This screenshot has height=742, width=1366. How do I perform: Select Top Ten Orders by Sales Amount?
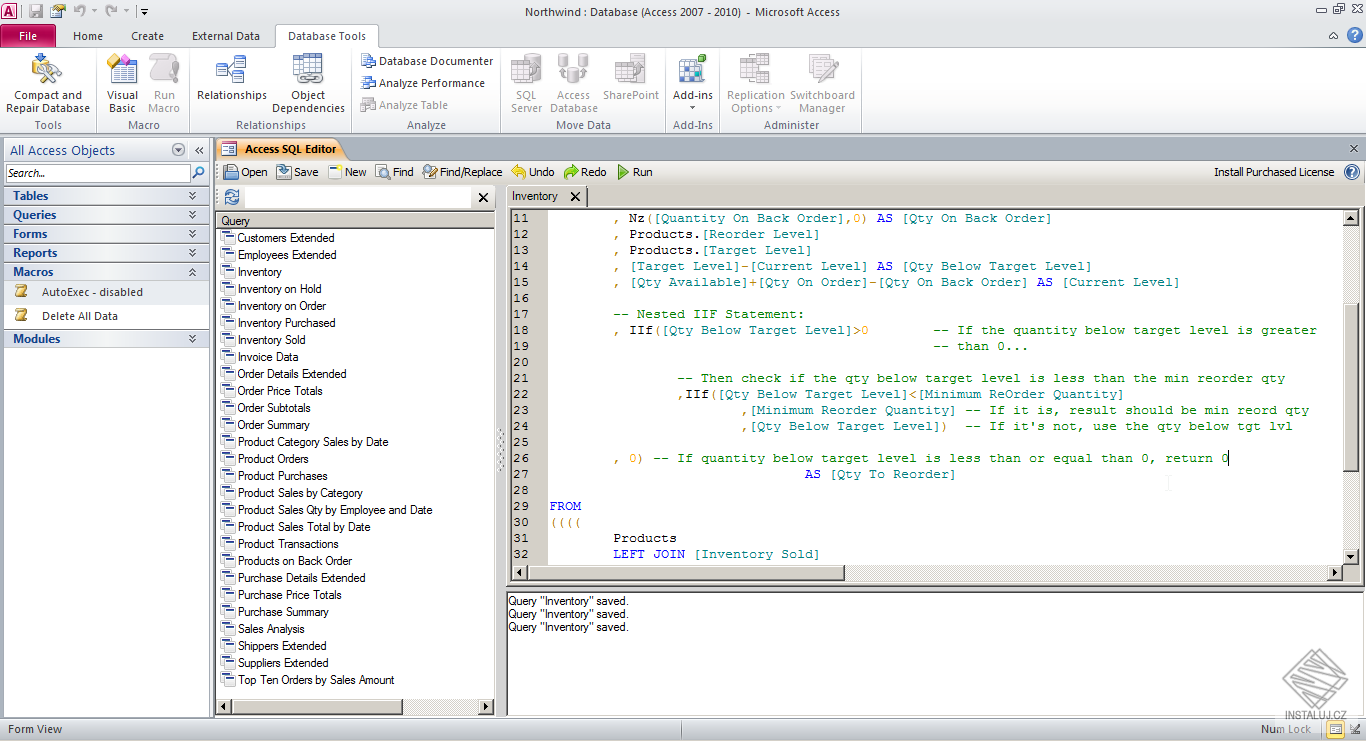tap(316, 680)
